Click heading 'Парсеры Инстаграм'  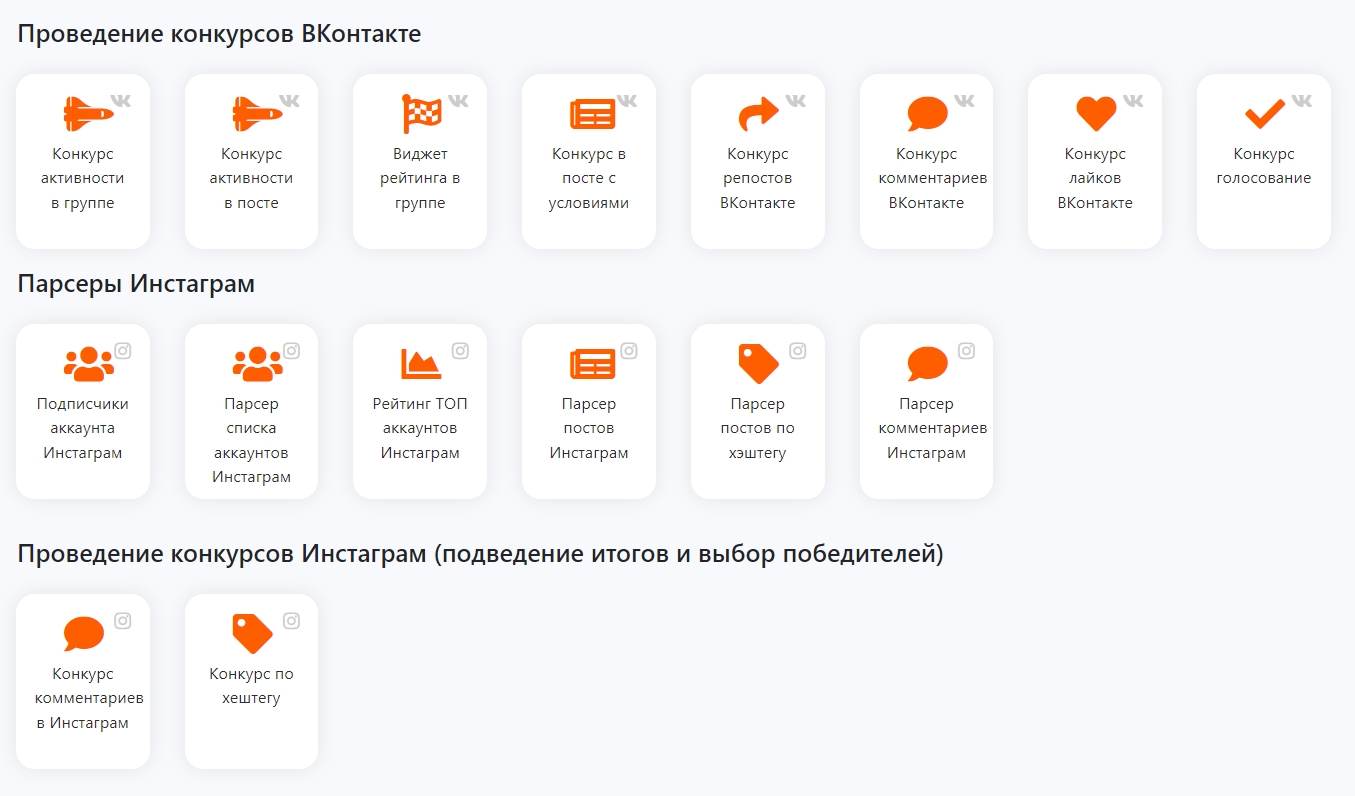pos(137,283)
